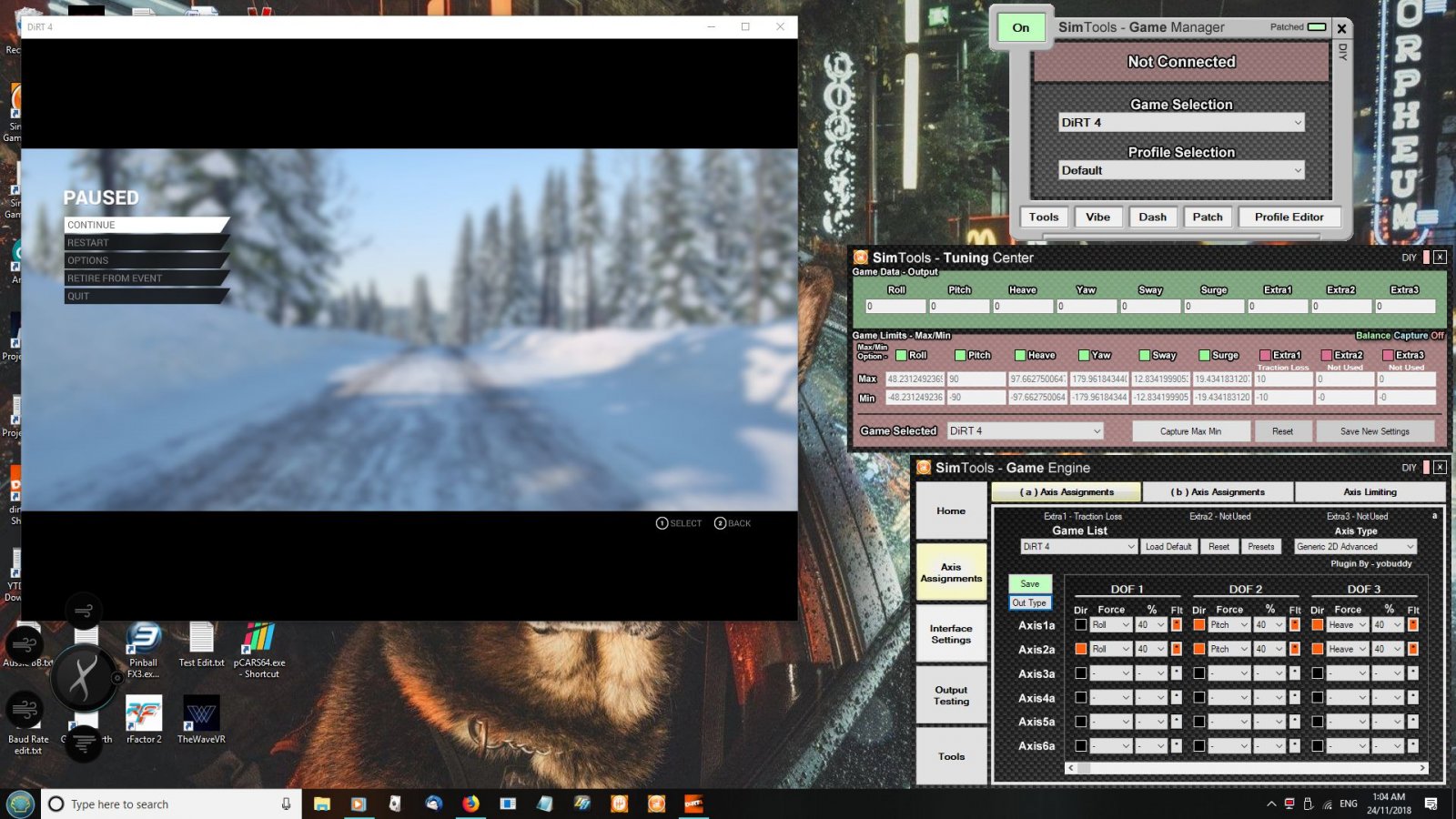Open the rFactor 2 desktop shortcut

144,715
